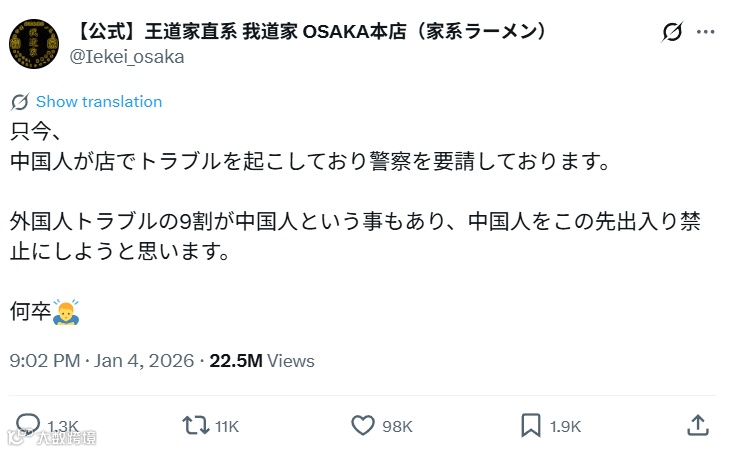The image size is (731, 452).
Task: Click the 98K likes count
Action: tap(397, 426)
